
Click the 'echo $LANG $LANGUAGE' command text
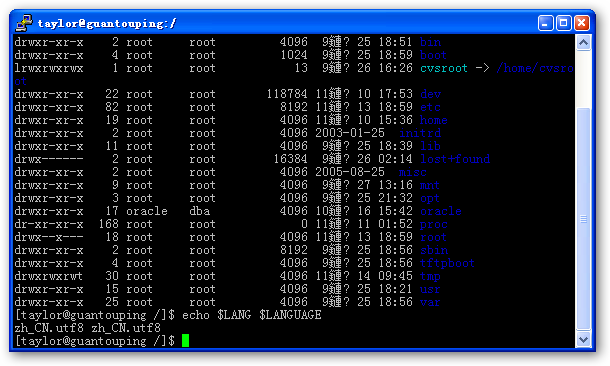(252, 315)
